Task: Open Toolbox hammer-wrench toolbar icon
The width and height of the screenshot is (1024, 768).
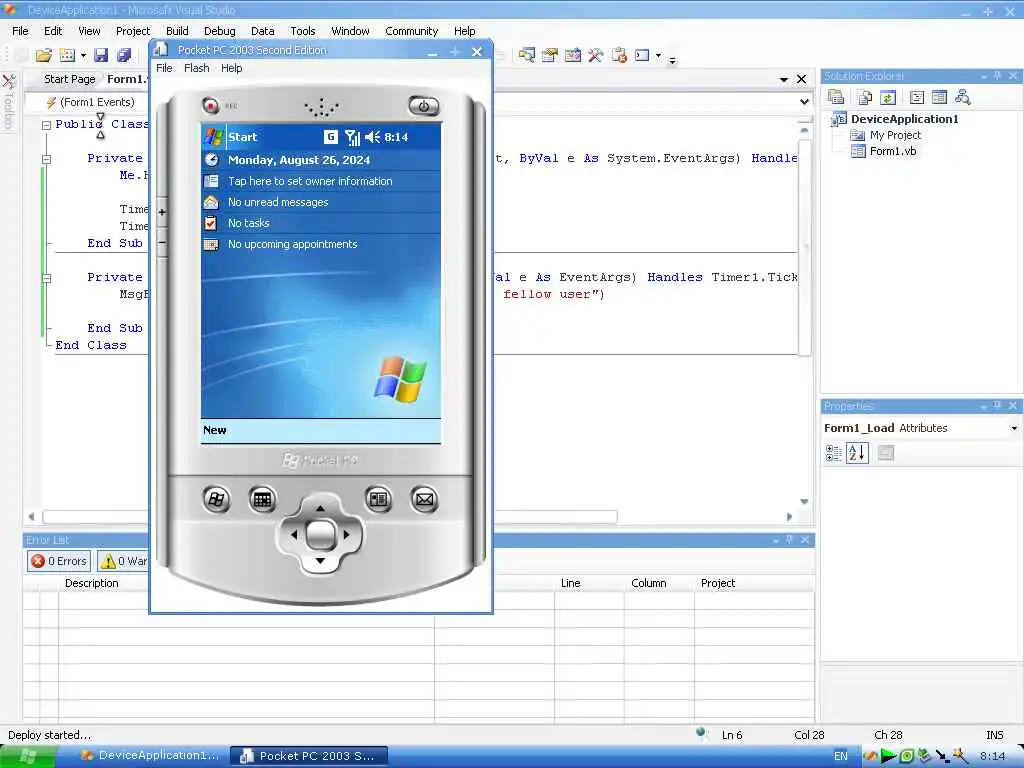Action: pos(595,56)
